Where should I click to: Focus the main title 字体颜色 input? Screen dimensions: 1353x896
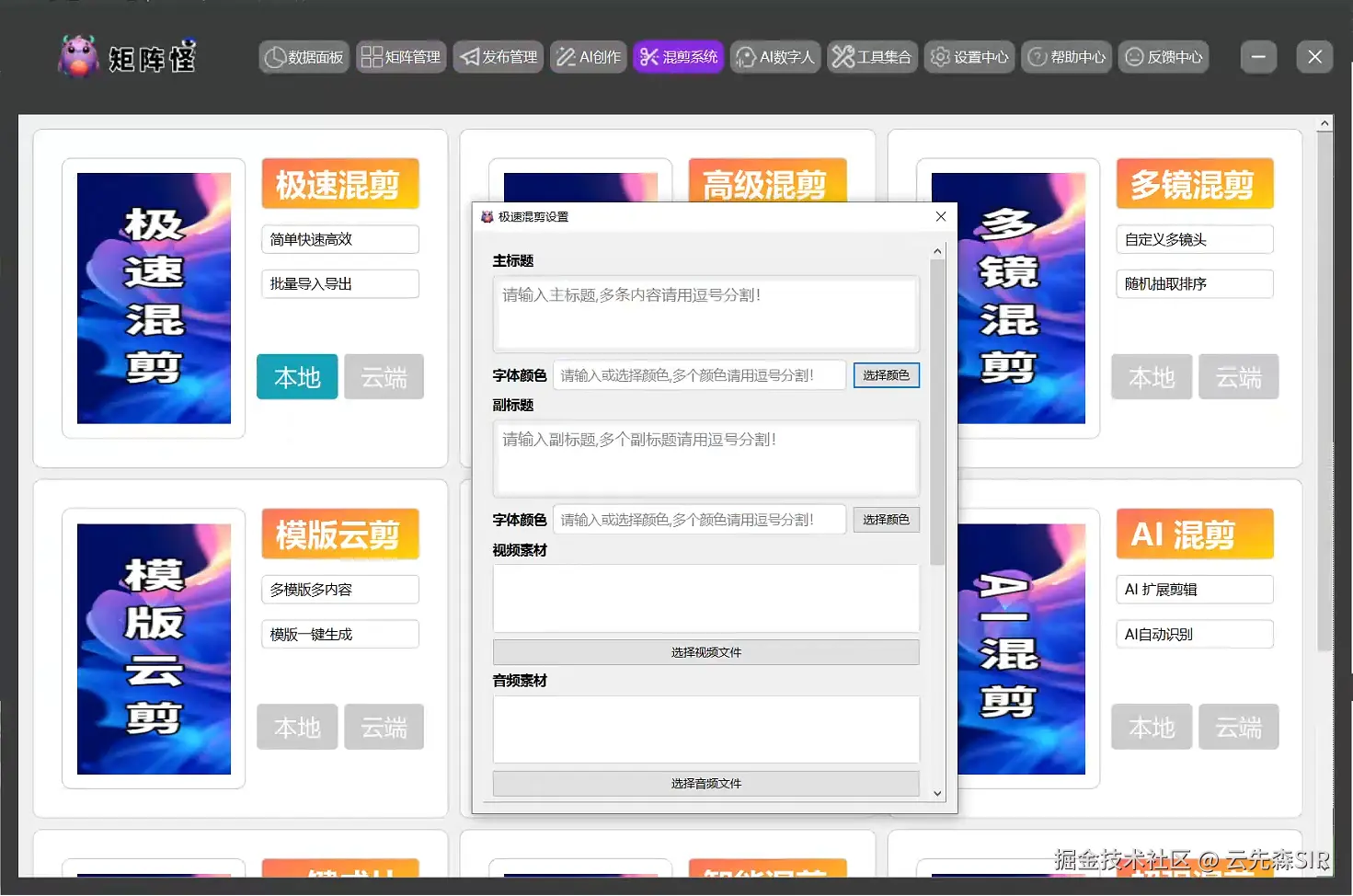coord(699,375)
